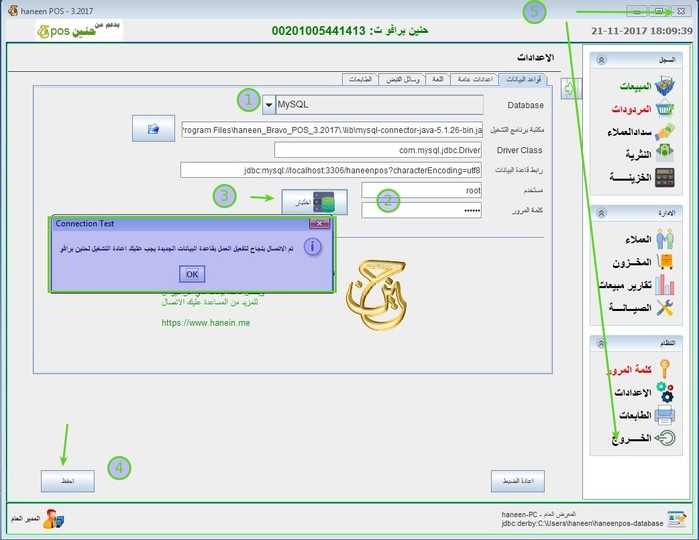Open Maintenance (الصيانة) tools icon

(664, 308)
